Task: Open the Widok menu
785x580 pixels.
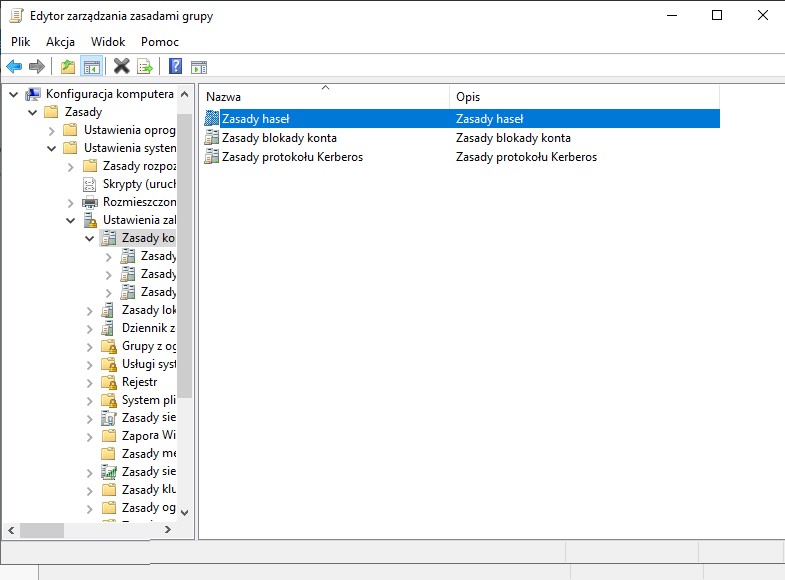Action: (x=108, y=42)
